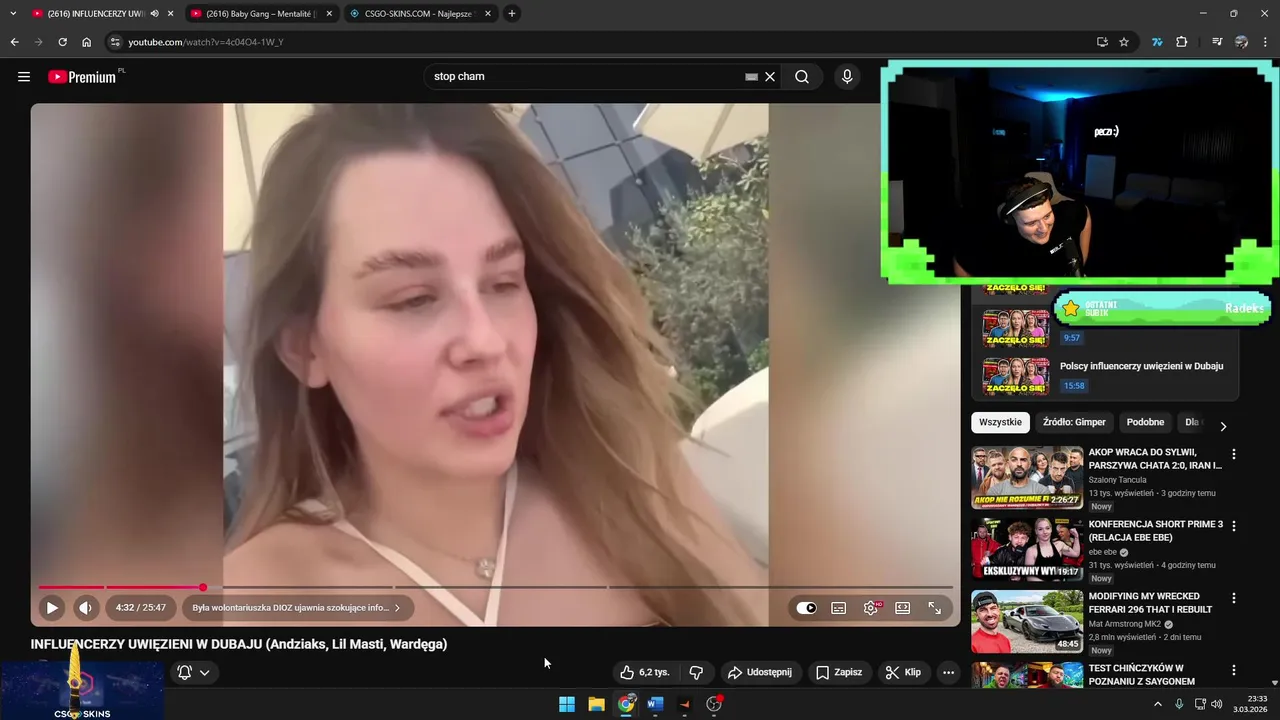1280x720 pixels.
Task: Open the 7TV extension icon
Action: pos(1157,42)
